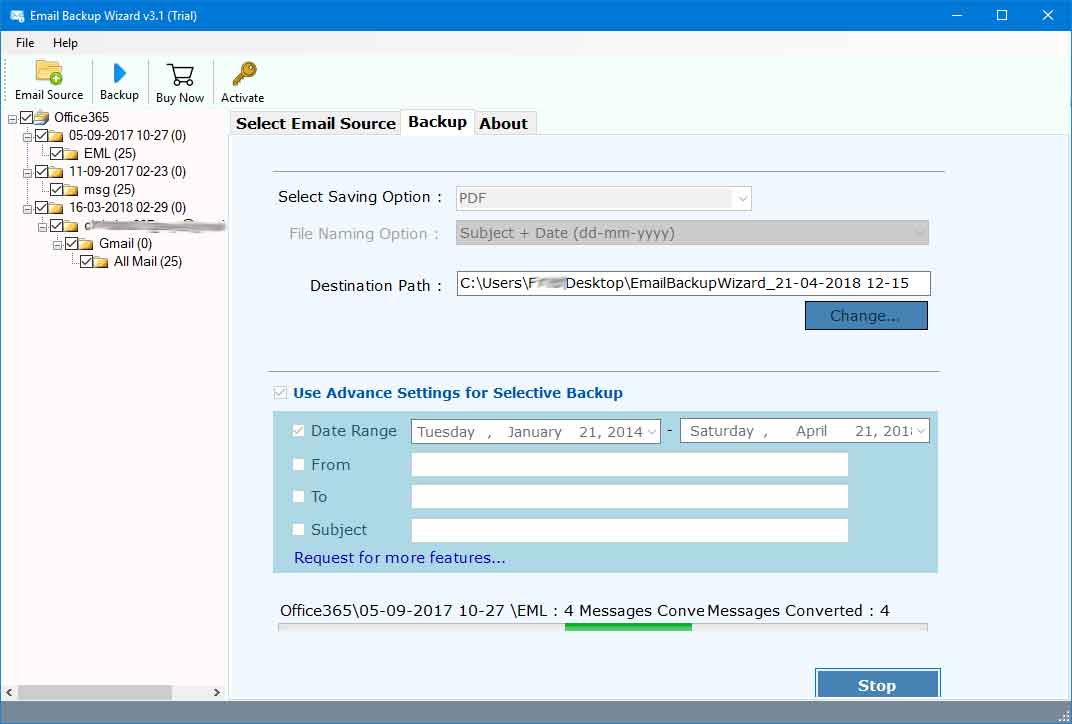Click the window resize grip in status bar
1072x724 pixels.
click(x=1063, y=716)
